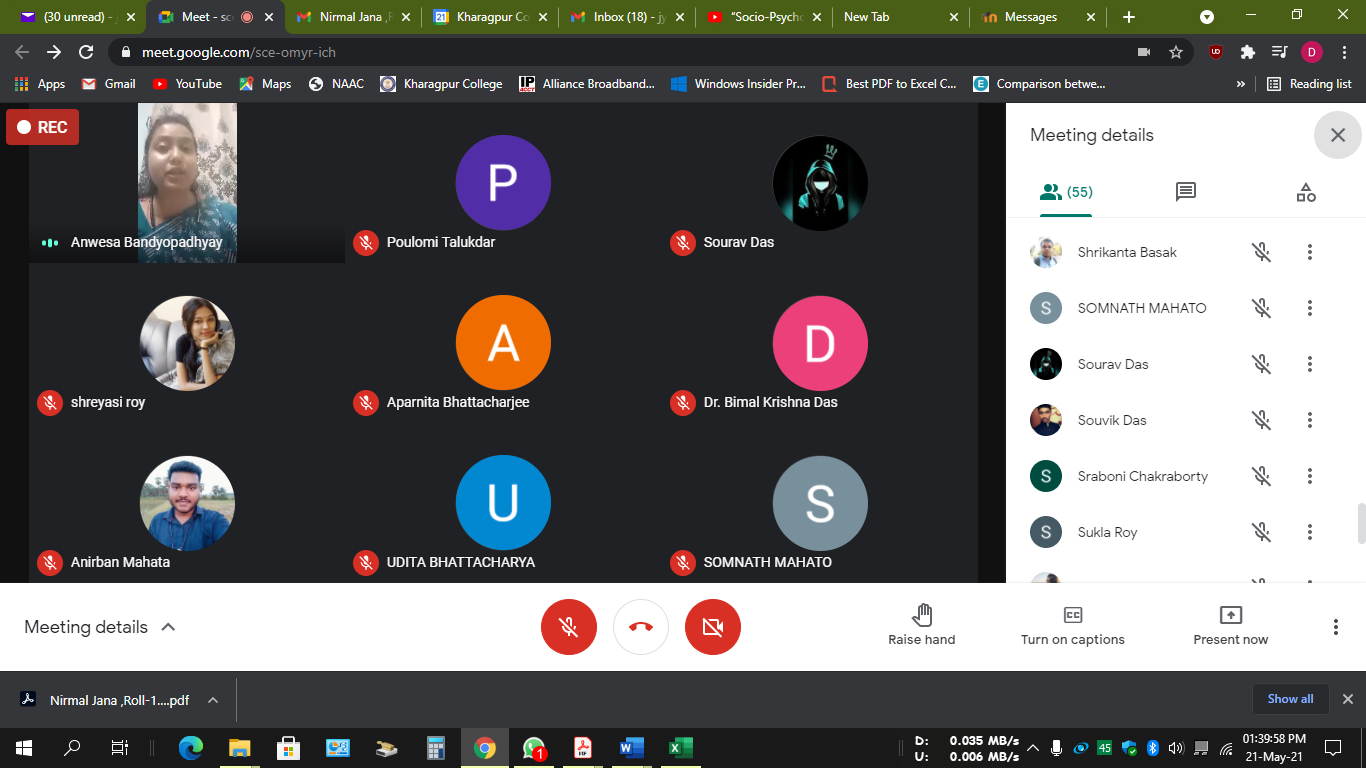
Task: Open the Chrome profile avatar D
Action: [x=1312, y=52]
